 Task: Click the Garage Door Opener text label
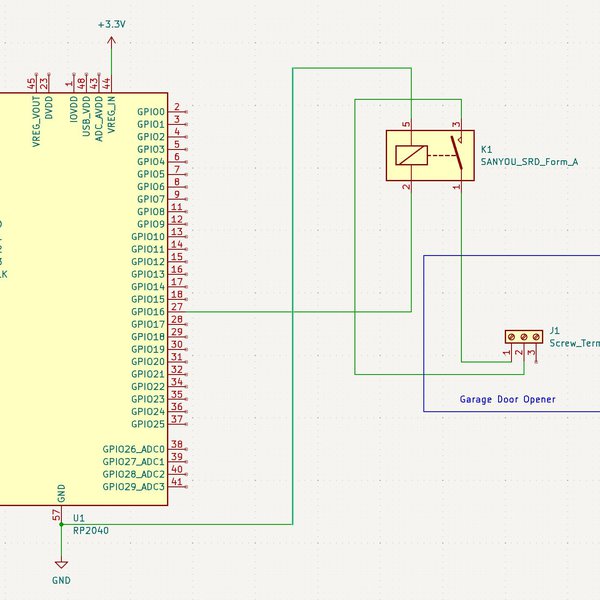[507, 399]
